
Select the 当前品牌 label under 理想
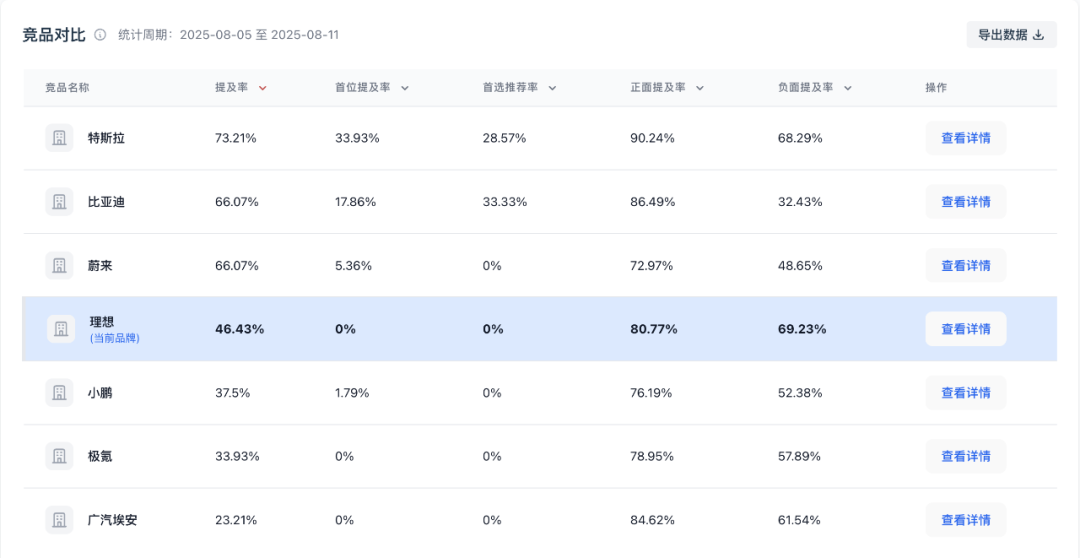114,339
